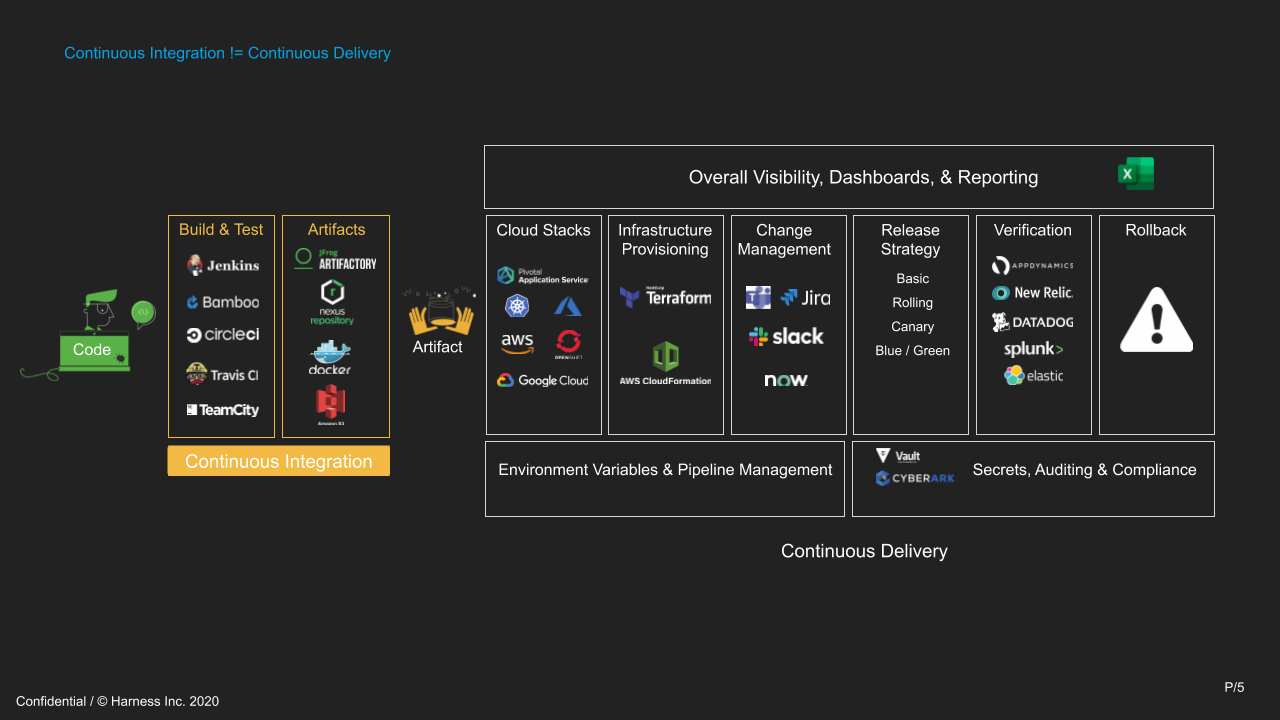Click the Splunk logo
The height and width of the screenshot is (720, 1280).
tap(1033, 349)
